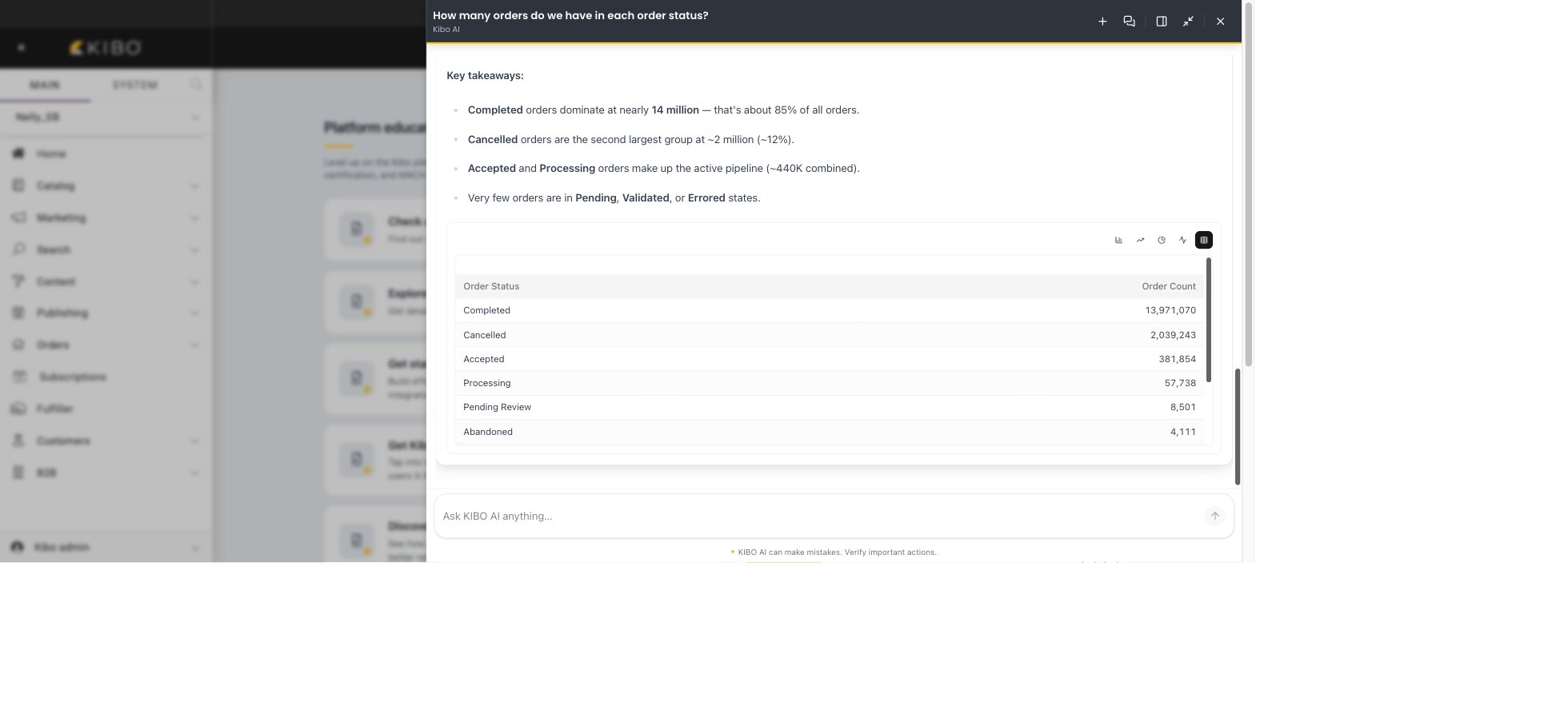Close the sidebar with the top-left X
This screenshot has height=702, width=1568.
(x=22, y=48)
